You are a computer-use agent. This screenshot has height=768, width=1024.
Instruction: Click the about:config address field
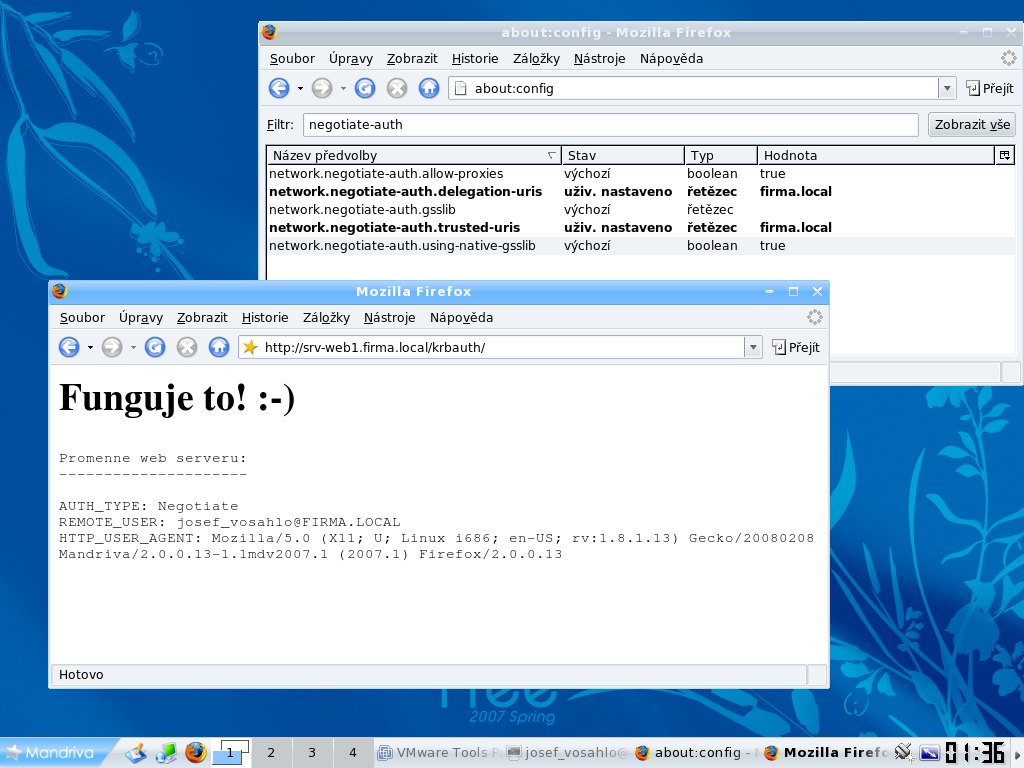(694, 88)
